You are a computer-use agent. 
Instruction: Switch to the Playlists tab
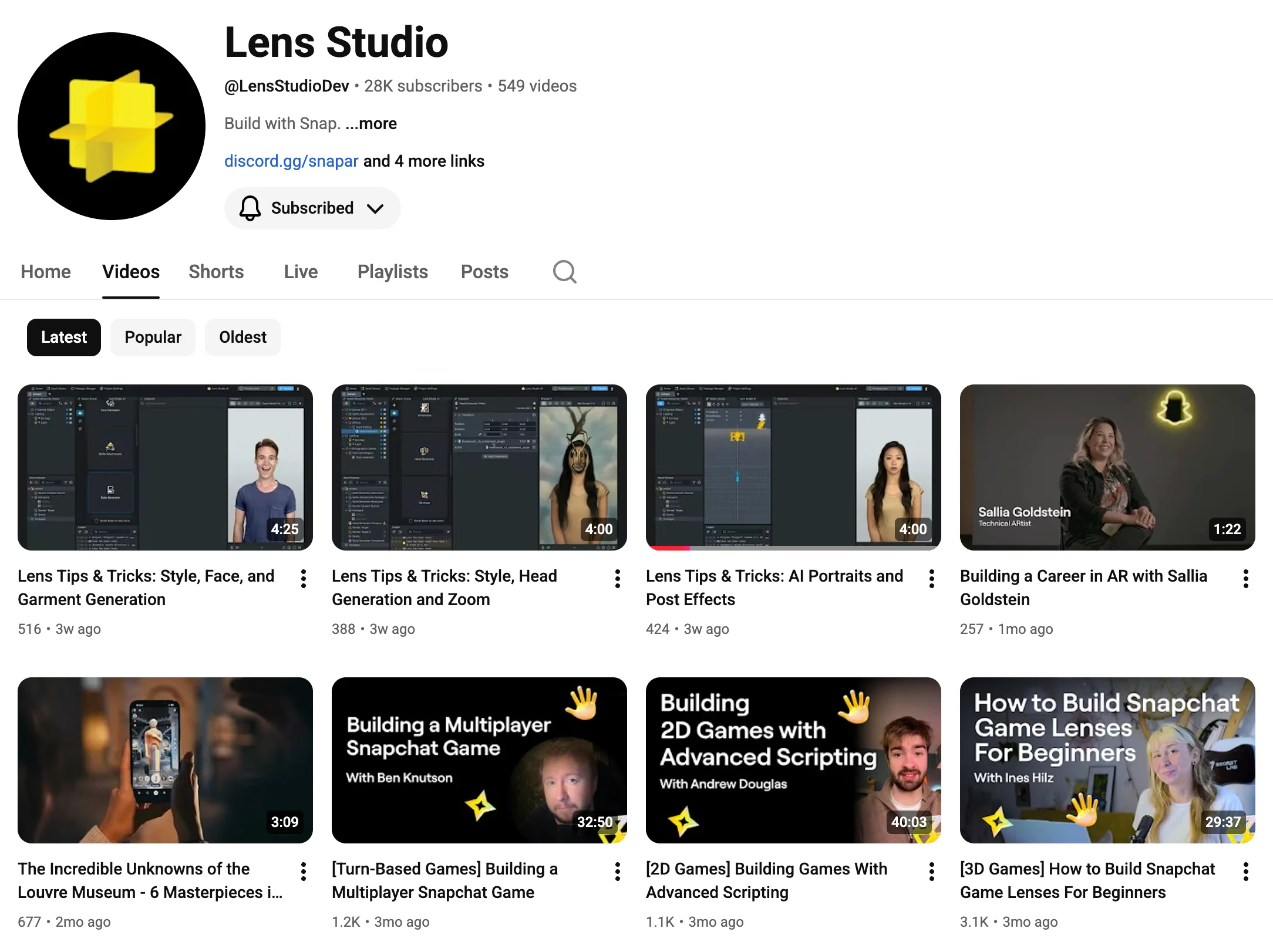[x=393, y=272]
